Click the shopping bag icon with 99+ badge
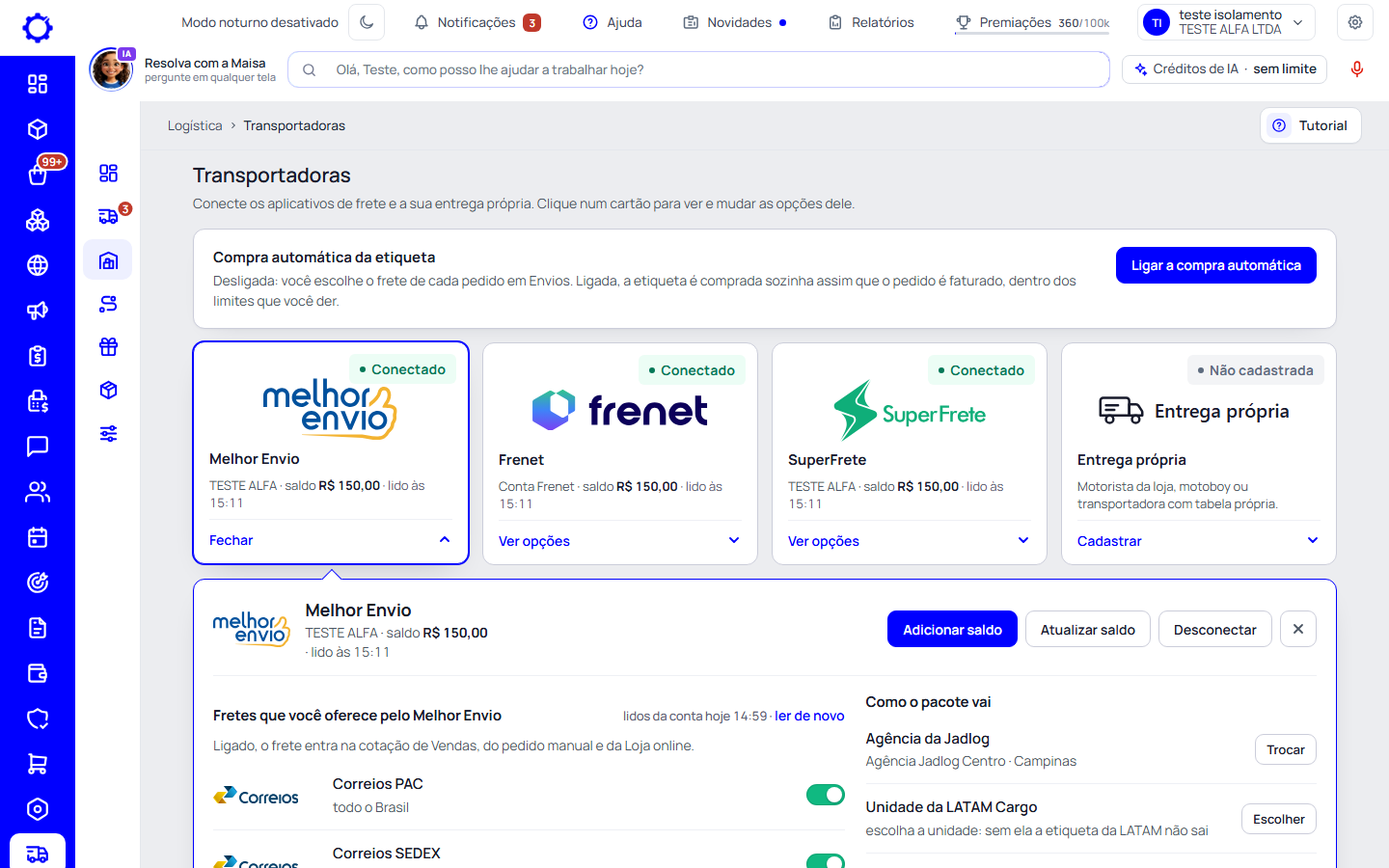 tap(38, 175)
